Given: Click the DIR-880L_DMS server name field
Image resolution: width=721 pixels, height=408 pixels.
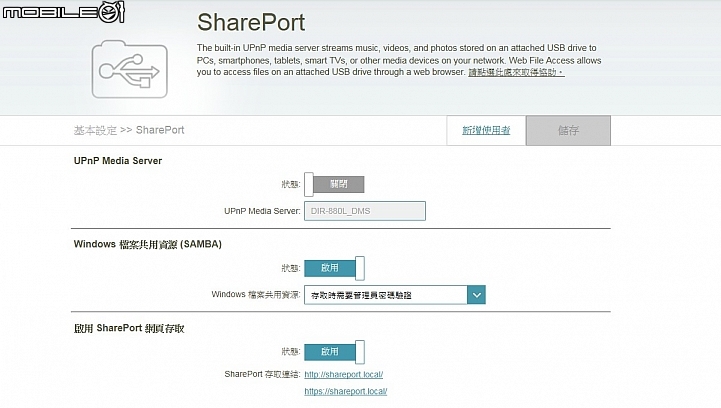Looking at the screenshot, I should click(365, 211).
